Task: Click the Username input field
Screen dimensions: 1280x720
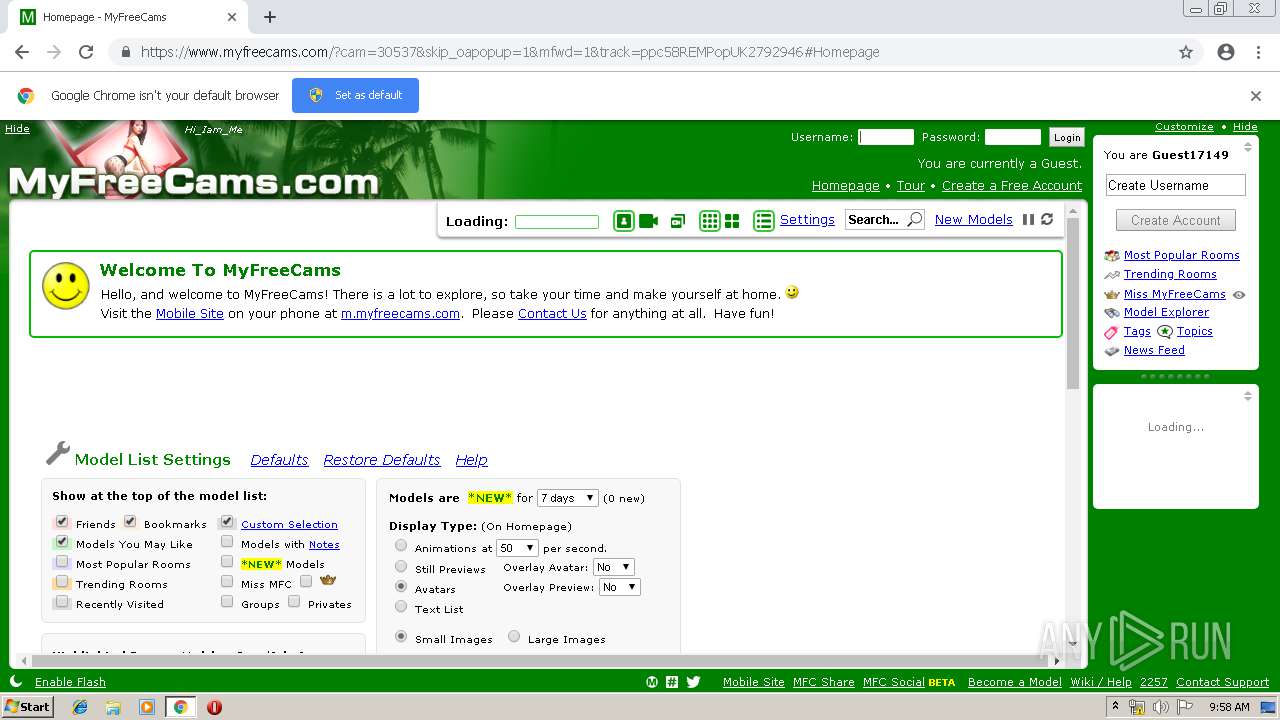Action: 886,137
